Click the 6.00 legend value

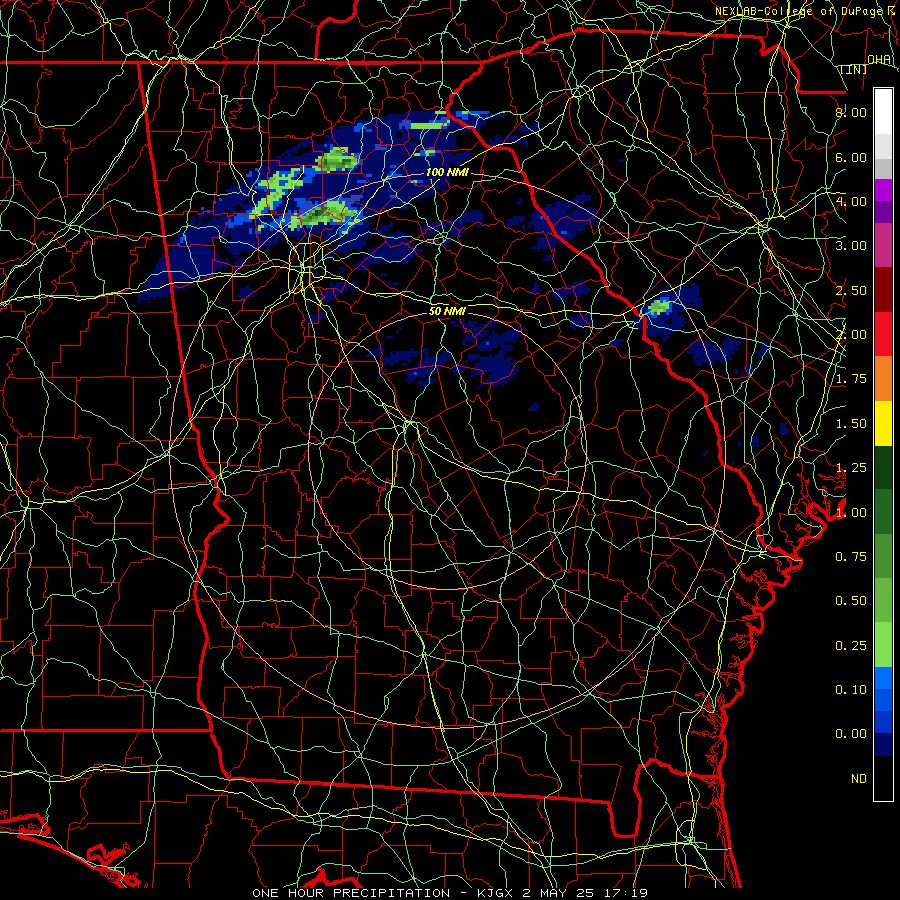point(851,157)
